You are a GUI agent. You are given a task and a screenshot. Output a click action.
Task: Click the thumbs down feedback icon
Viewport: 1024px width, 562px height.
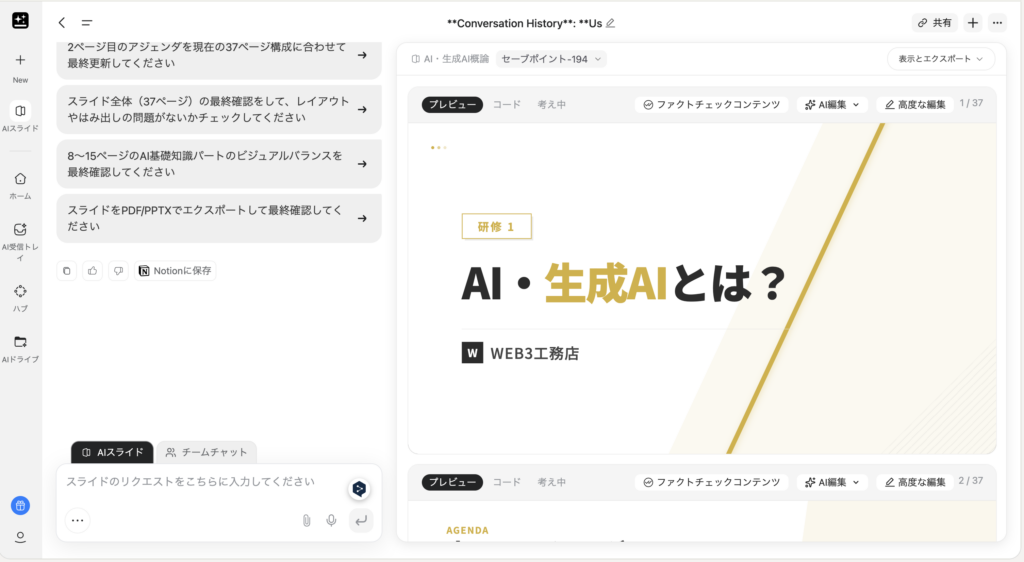[x=118, y=271]
